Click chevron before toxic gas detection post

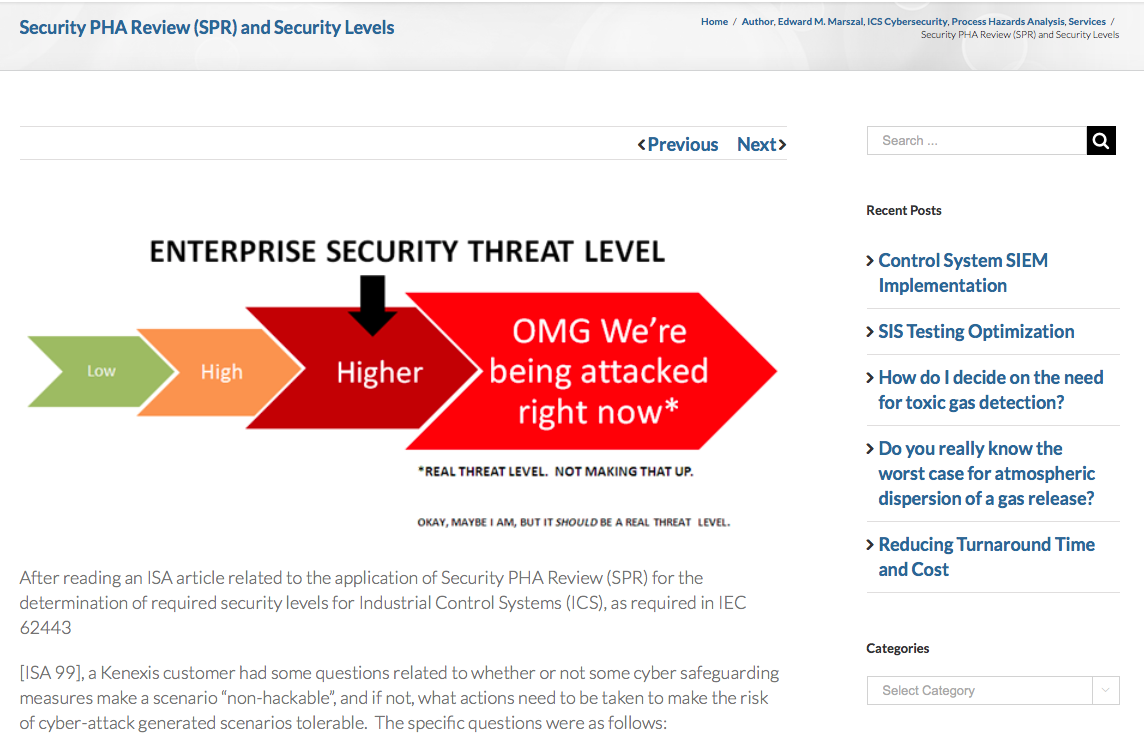pos(870,378)
